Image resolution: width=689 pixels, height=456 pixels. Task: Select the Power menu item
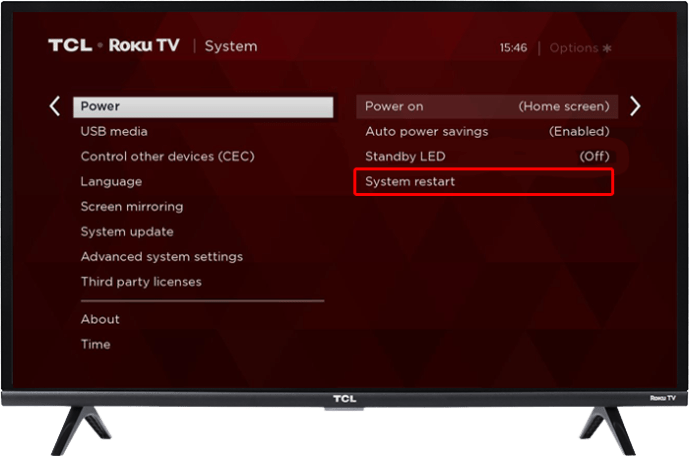pos(203,107)
